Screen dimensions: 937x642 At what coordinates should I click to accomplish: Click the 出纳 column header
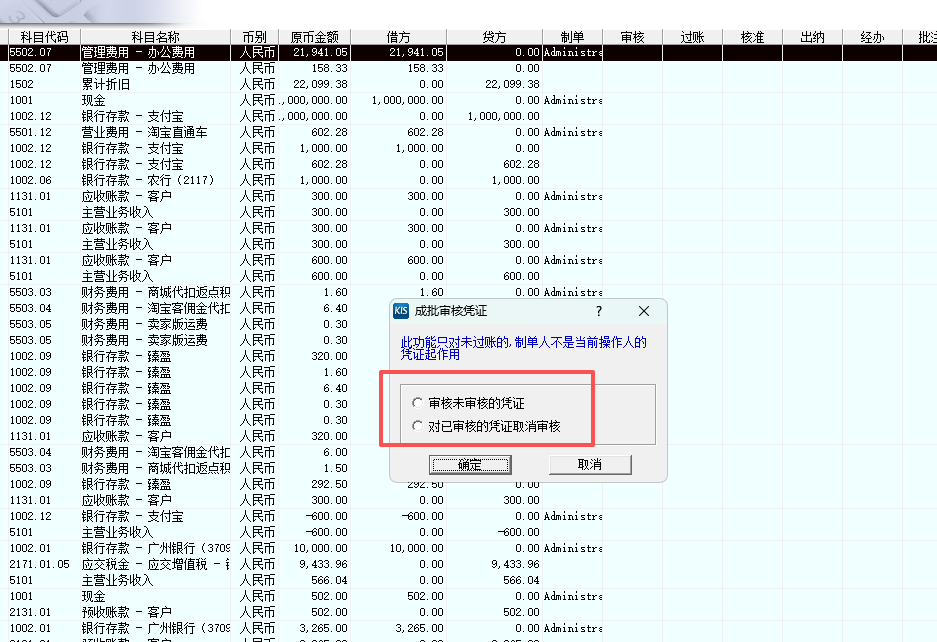point(812,37)
